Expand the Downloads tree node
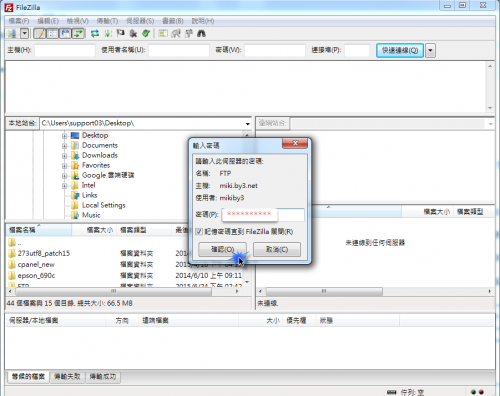The width and height of the screenshot is (500, 396). [65, 156]
